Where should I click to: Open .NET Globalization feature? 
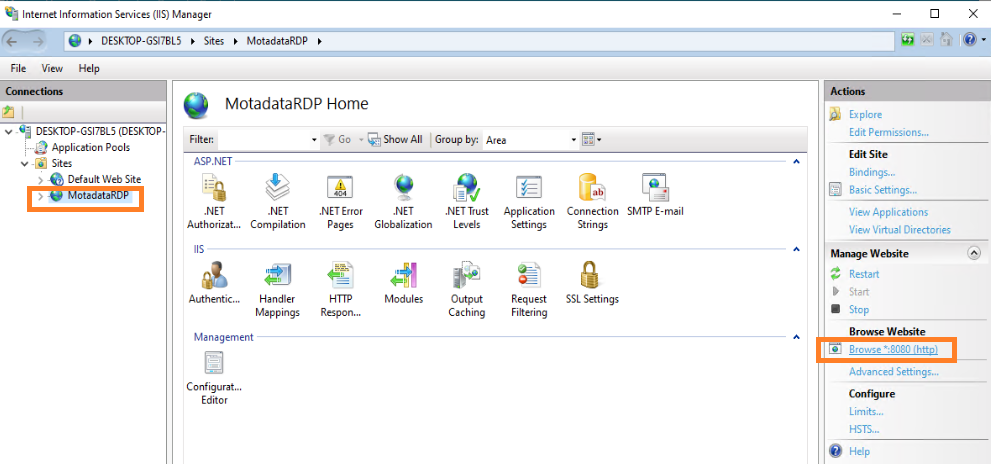coord(403,200)
